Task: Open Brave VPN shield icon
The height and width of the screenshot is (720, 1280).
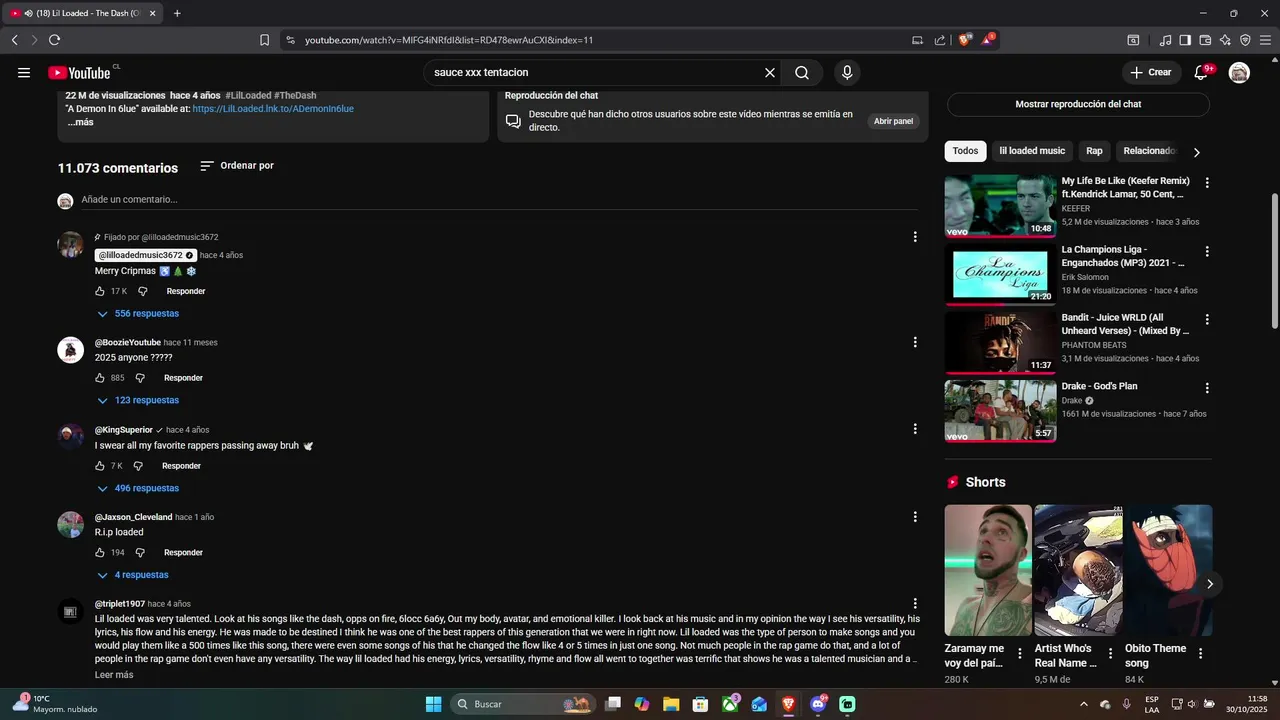Action: point(1245,40)
